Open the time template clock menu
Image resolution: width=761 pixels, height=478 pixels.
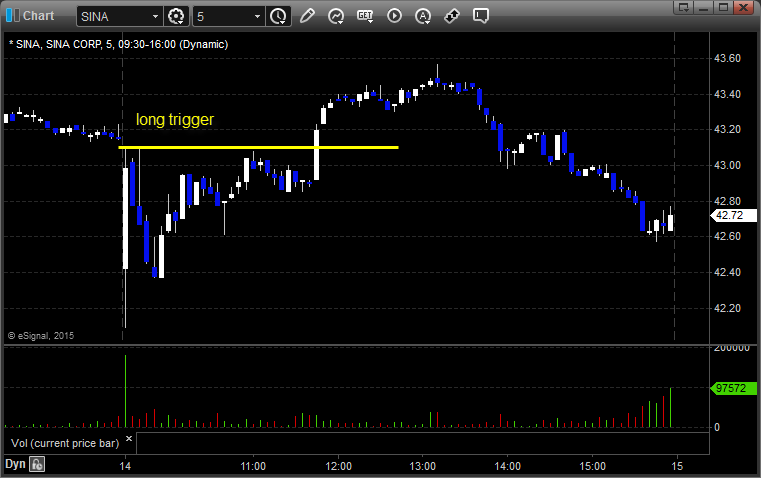[x=278, y=16]
